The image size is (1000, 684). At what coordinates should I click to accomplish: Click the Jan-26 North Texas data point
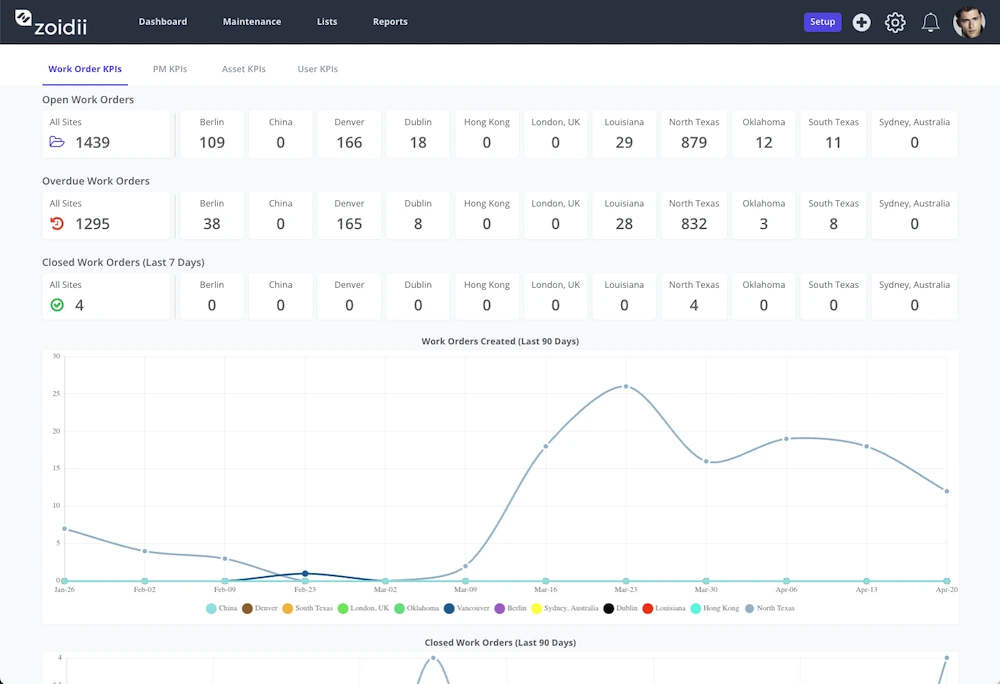click(x=64, y=528)
